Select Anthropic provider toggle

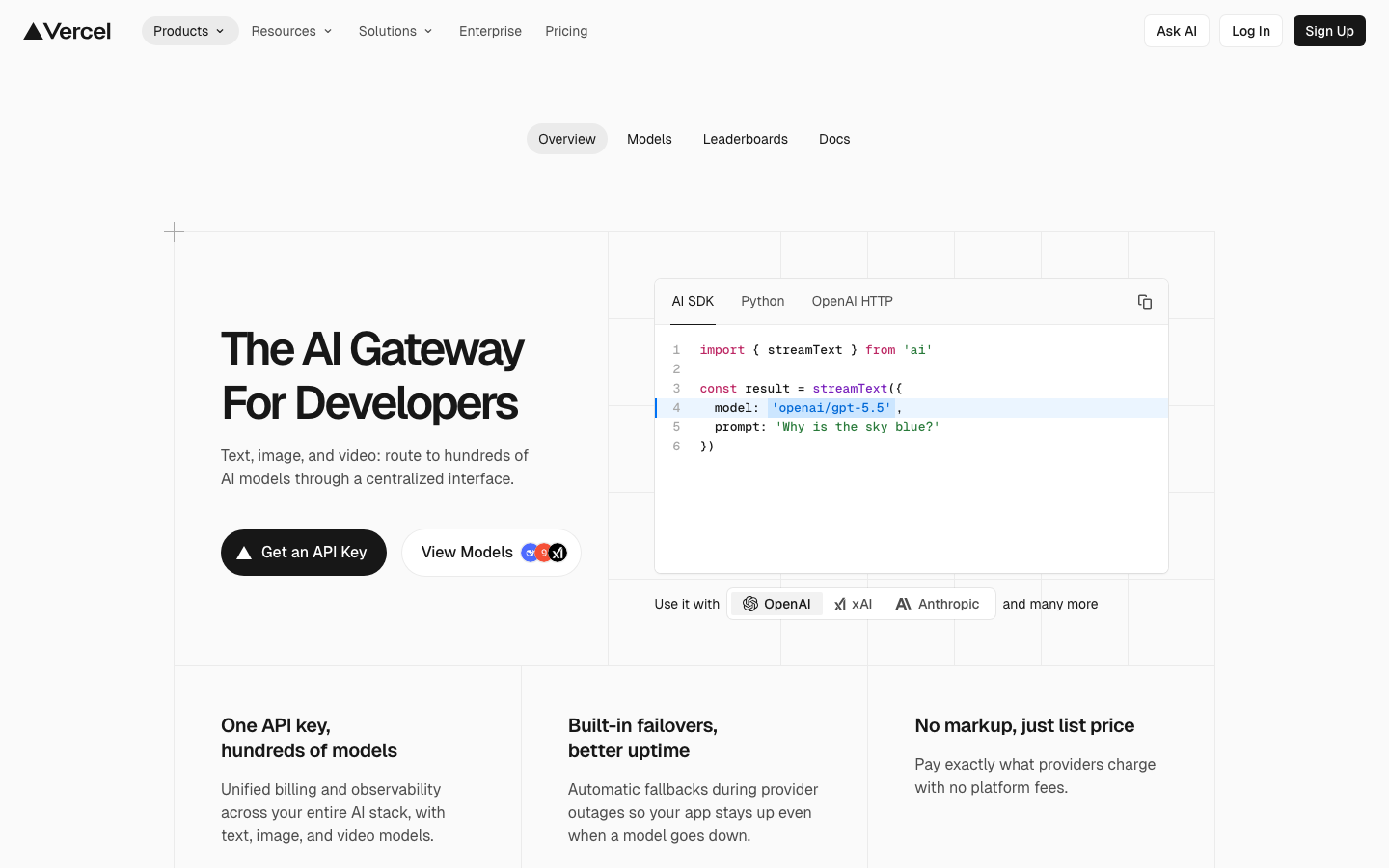tap(938, 604)
